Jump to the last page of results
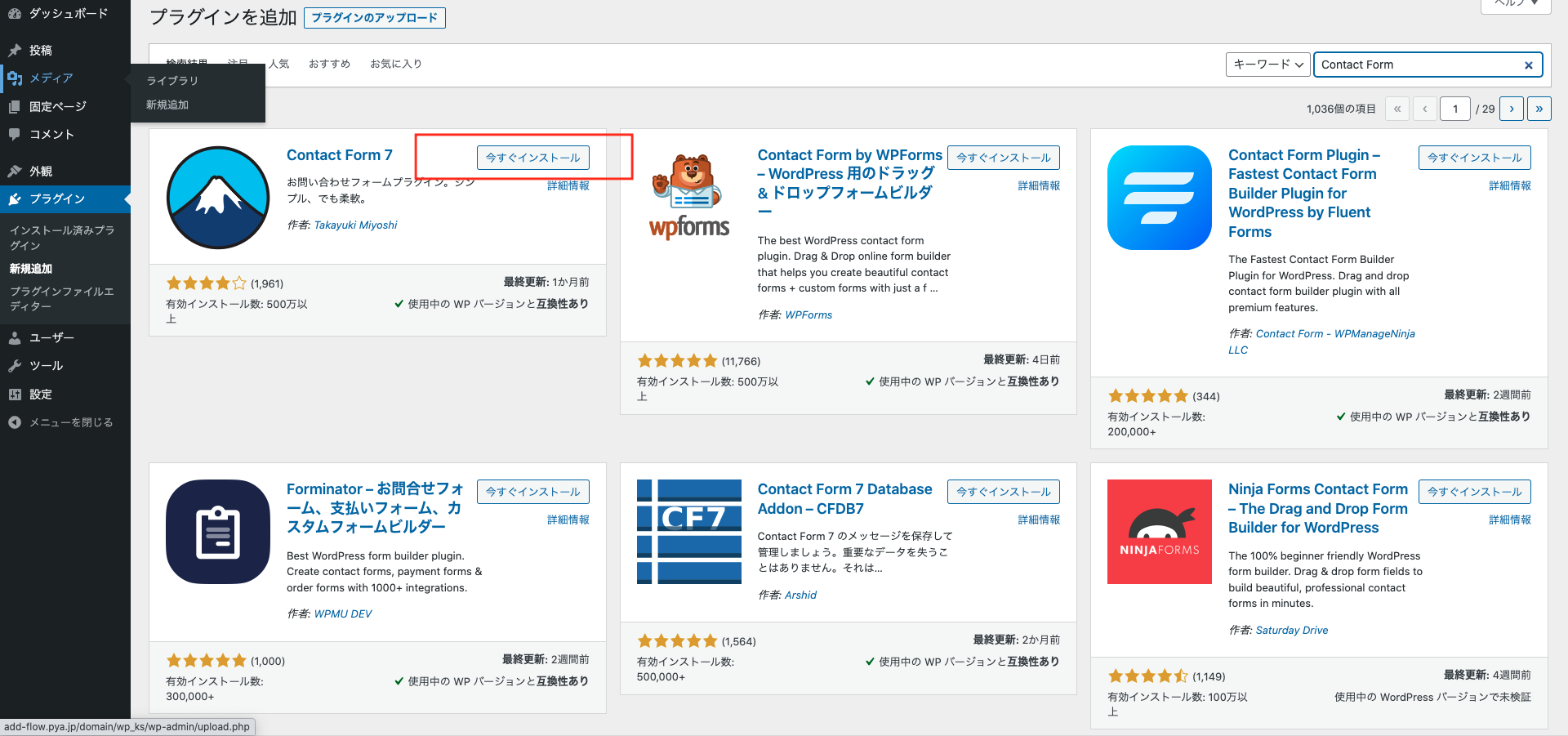1568x736 pixels. pyautogui.click(x=1539, y=109)
